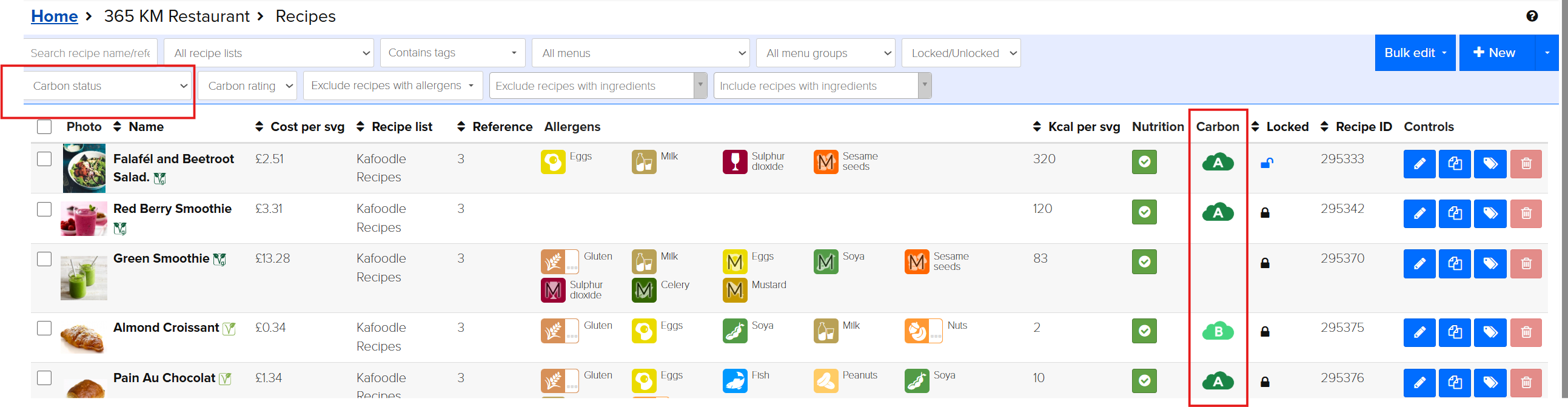Screen dimensions: 1568x407
Task: Sort by Reference column
Action: (494, 127)
